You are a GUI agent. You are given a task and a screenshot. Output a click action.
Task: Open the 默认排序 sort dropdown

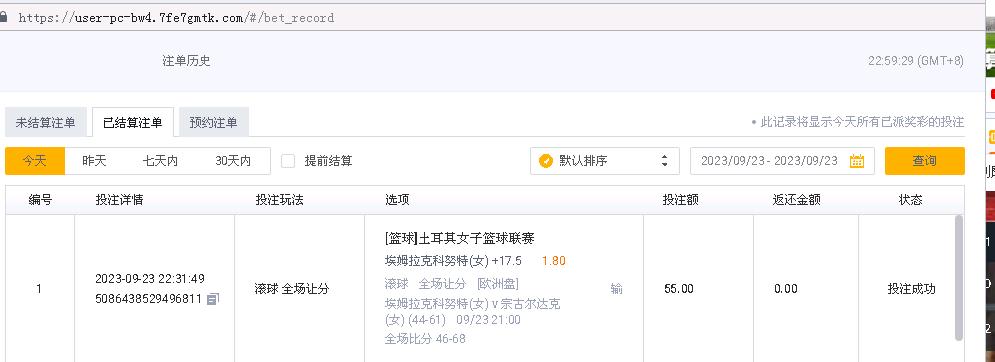[605, 161]
